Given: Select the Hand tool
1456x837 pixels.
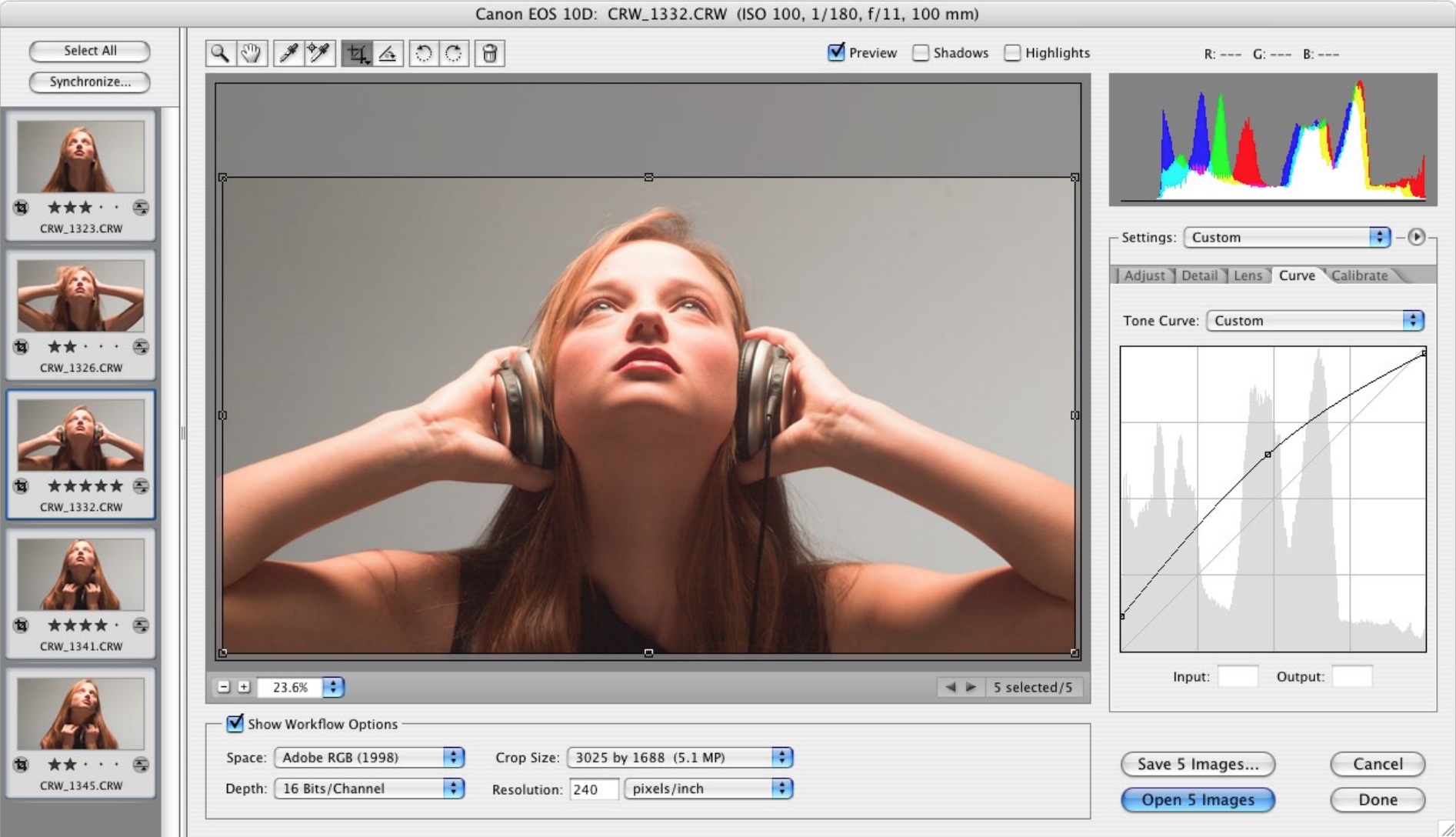Looking at the screenshot, I should (x=252, y=53).
